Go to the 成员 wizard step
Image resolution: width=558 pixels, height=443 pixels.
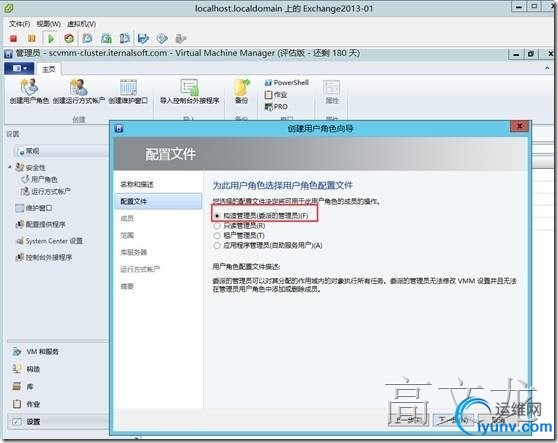pos(127,218)
